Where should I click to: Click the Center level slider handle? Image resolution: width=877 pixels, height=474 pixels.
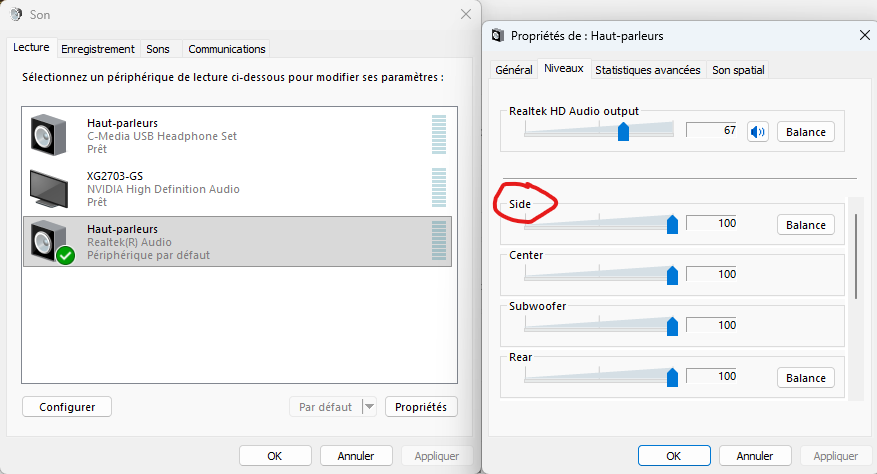coord(672,275)
